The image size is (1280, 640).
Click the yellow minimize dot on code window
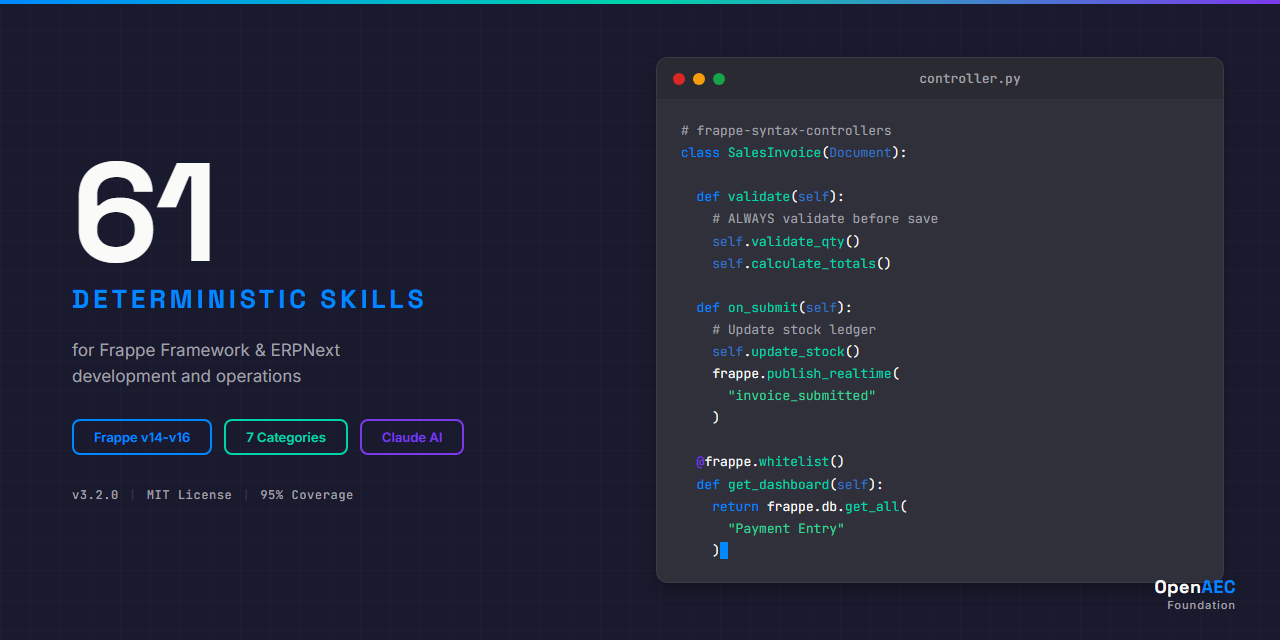click(699, 79)
